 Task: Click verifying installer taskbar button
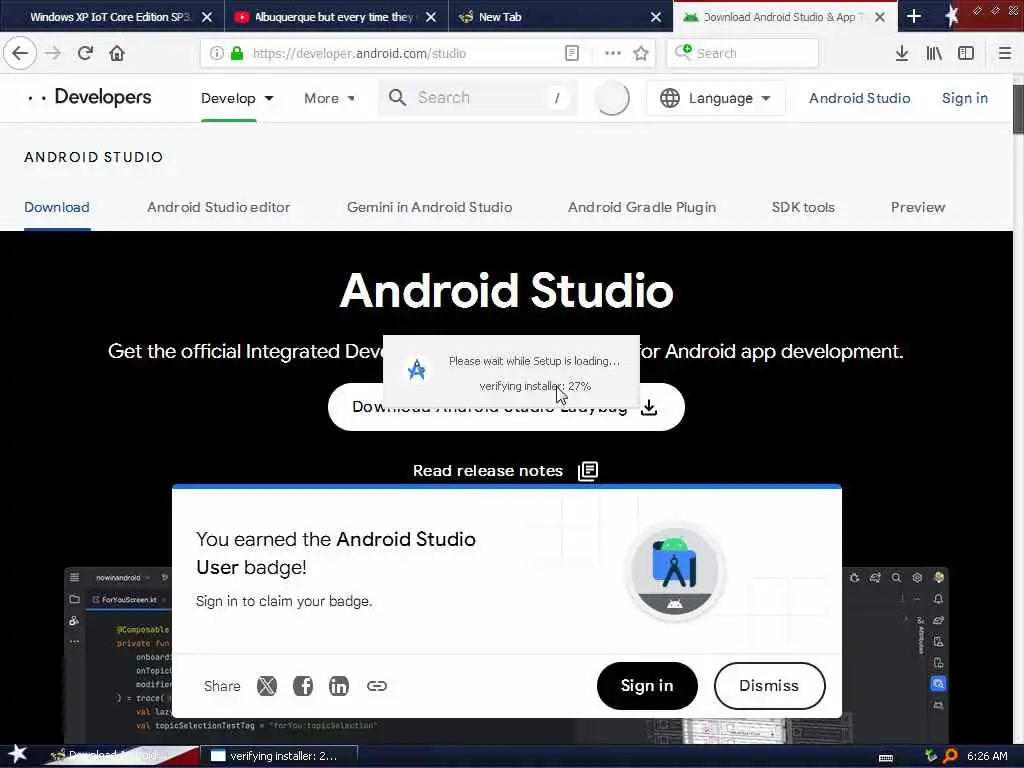(281, 756)
